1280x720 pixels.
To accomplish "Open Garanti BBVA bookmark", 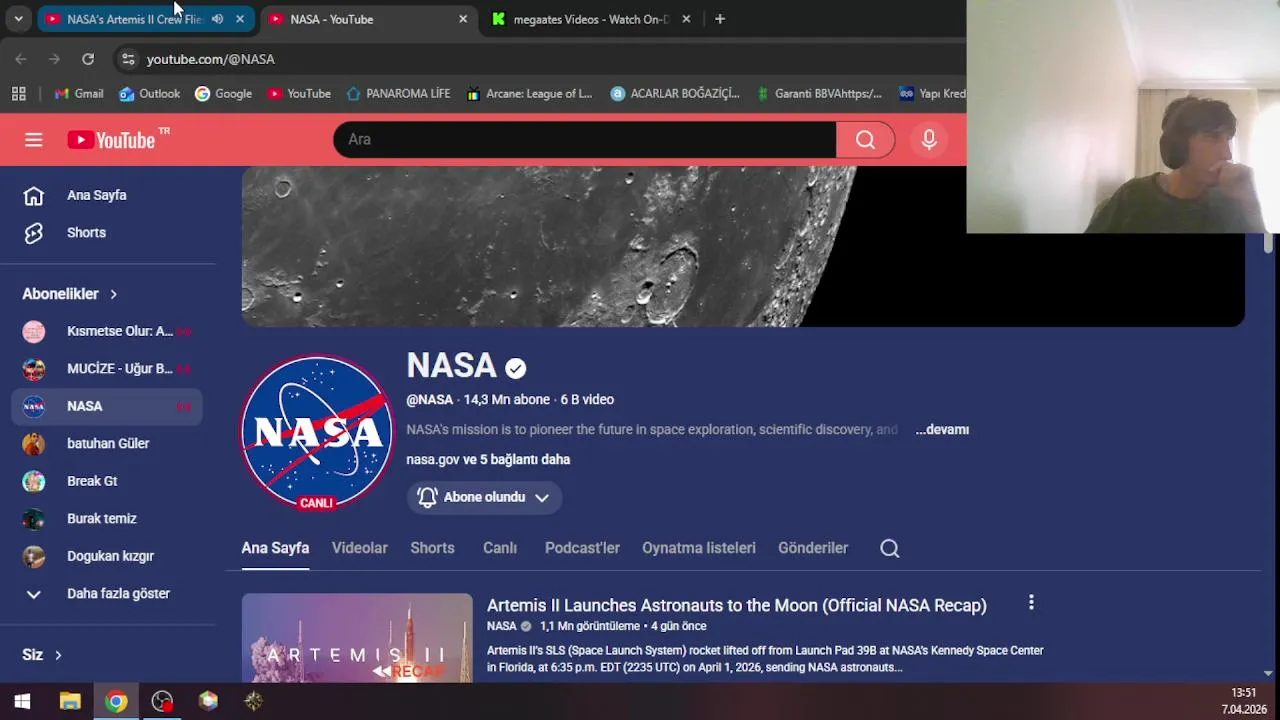I will click(x=819, y=93).
